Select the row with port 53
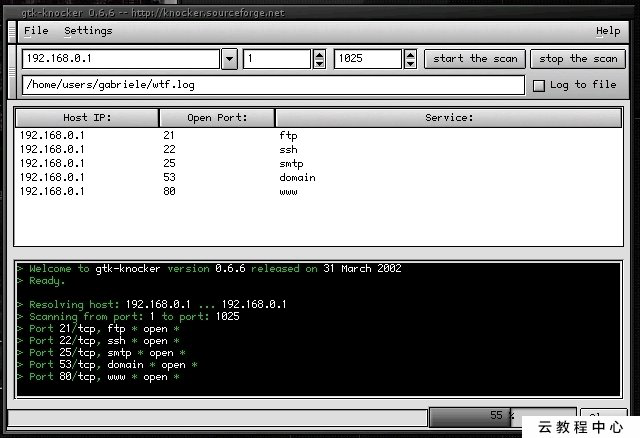The width and height of the screenshot is (640, 438). click(318, 177)
